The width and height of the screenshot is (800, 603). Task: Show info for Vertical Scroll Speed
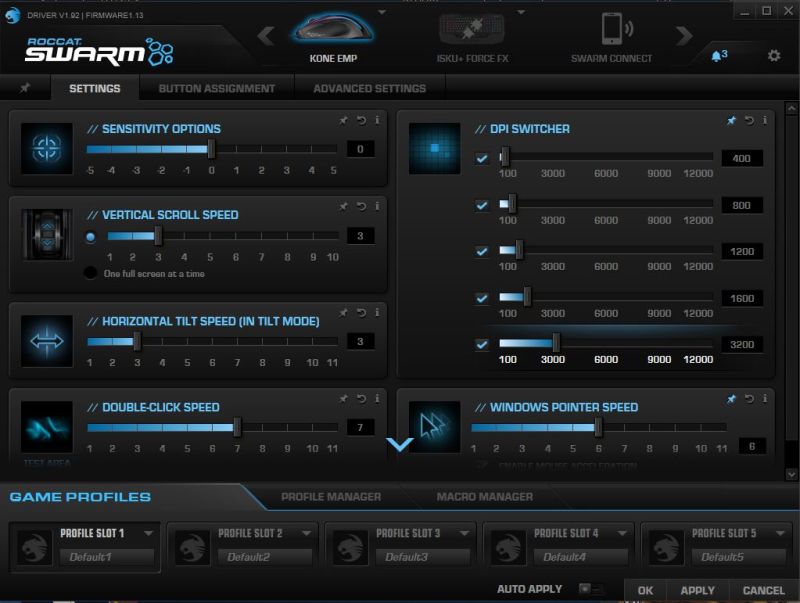377,206
